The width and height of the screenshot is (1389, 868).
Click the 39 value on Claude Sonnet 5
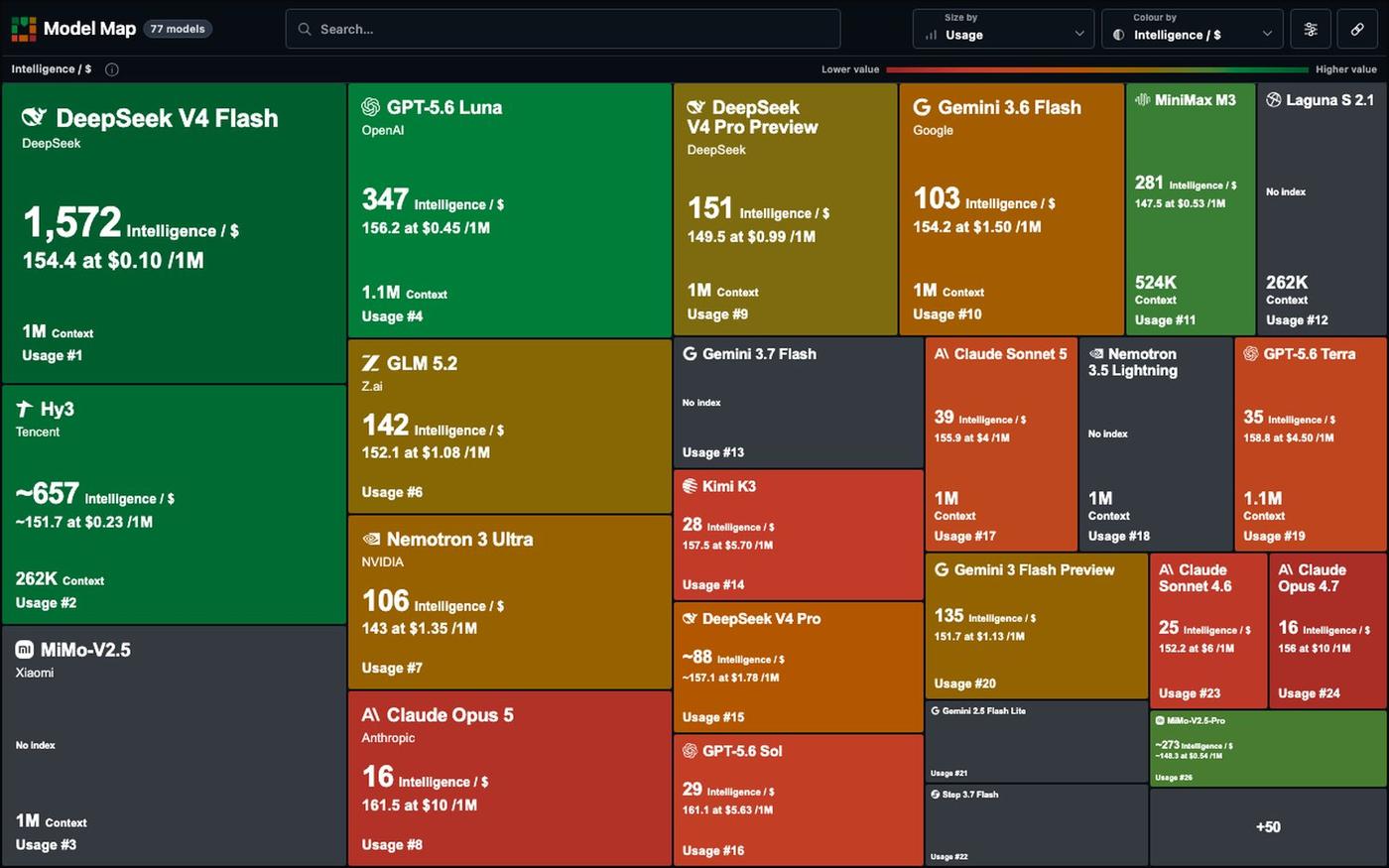[944, 418]
